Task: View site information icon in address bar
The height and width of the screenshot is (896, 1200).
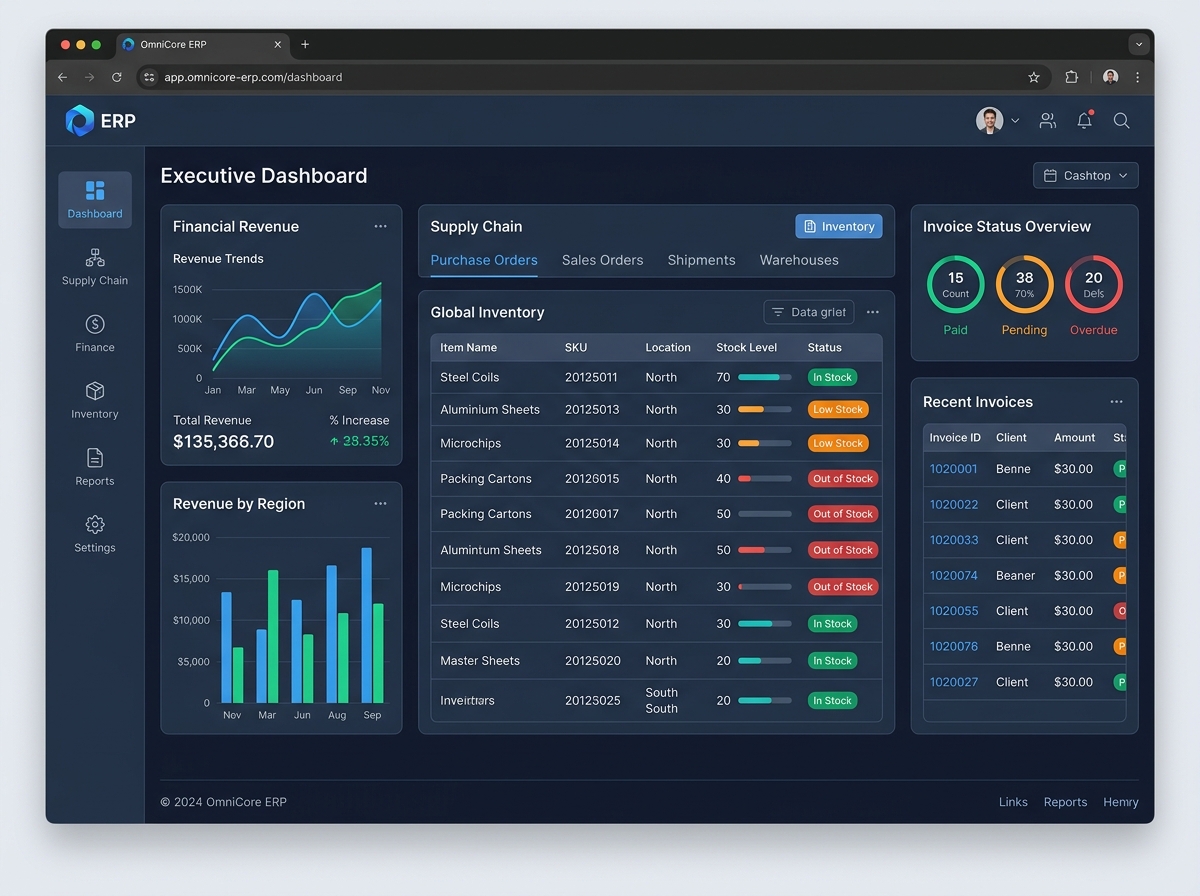Action: coord(149,77)
